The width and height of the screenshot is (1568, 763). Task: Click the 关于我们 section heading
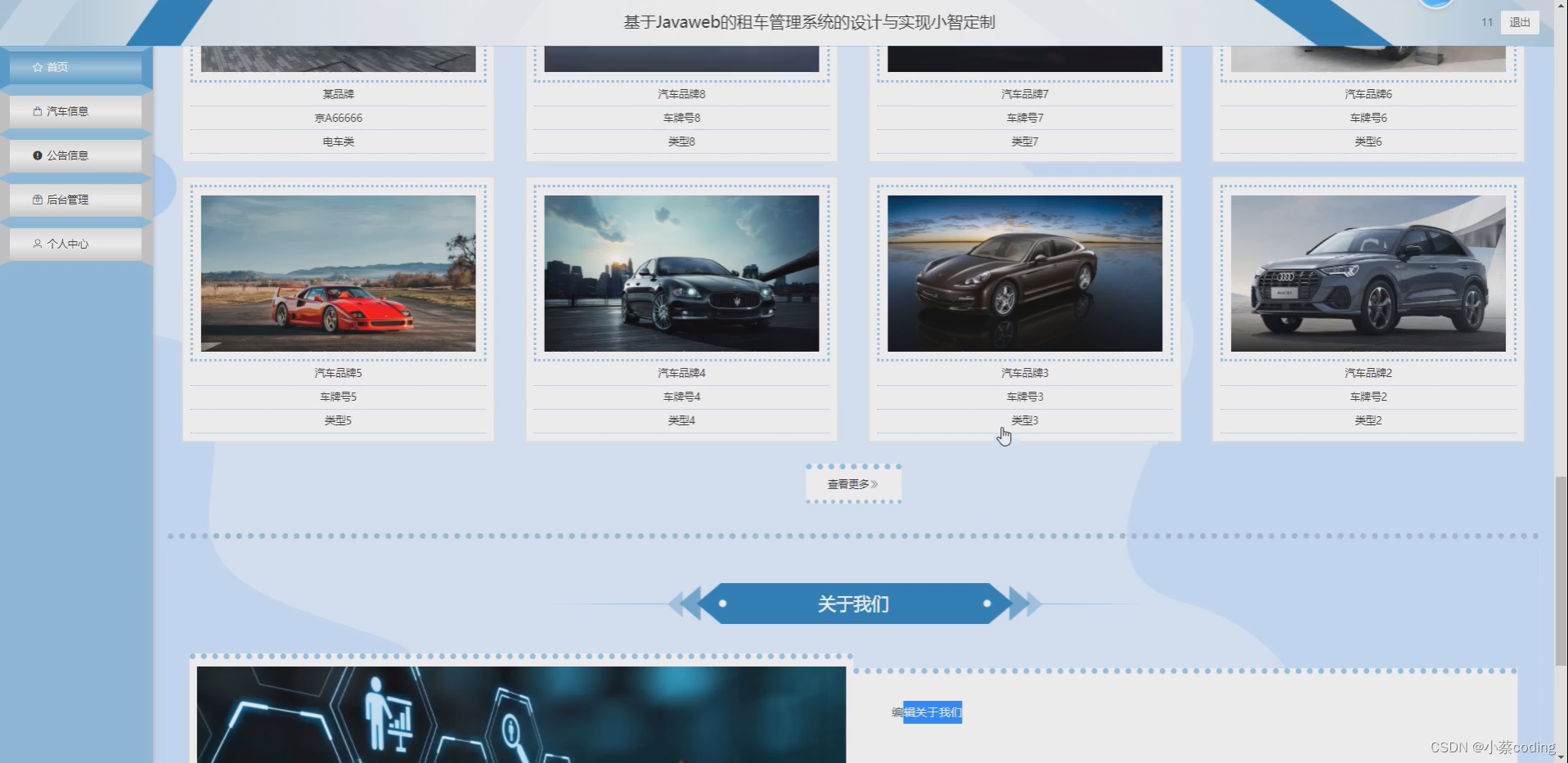tap(853, 604)
